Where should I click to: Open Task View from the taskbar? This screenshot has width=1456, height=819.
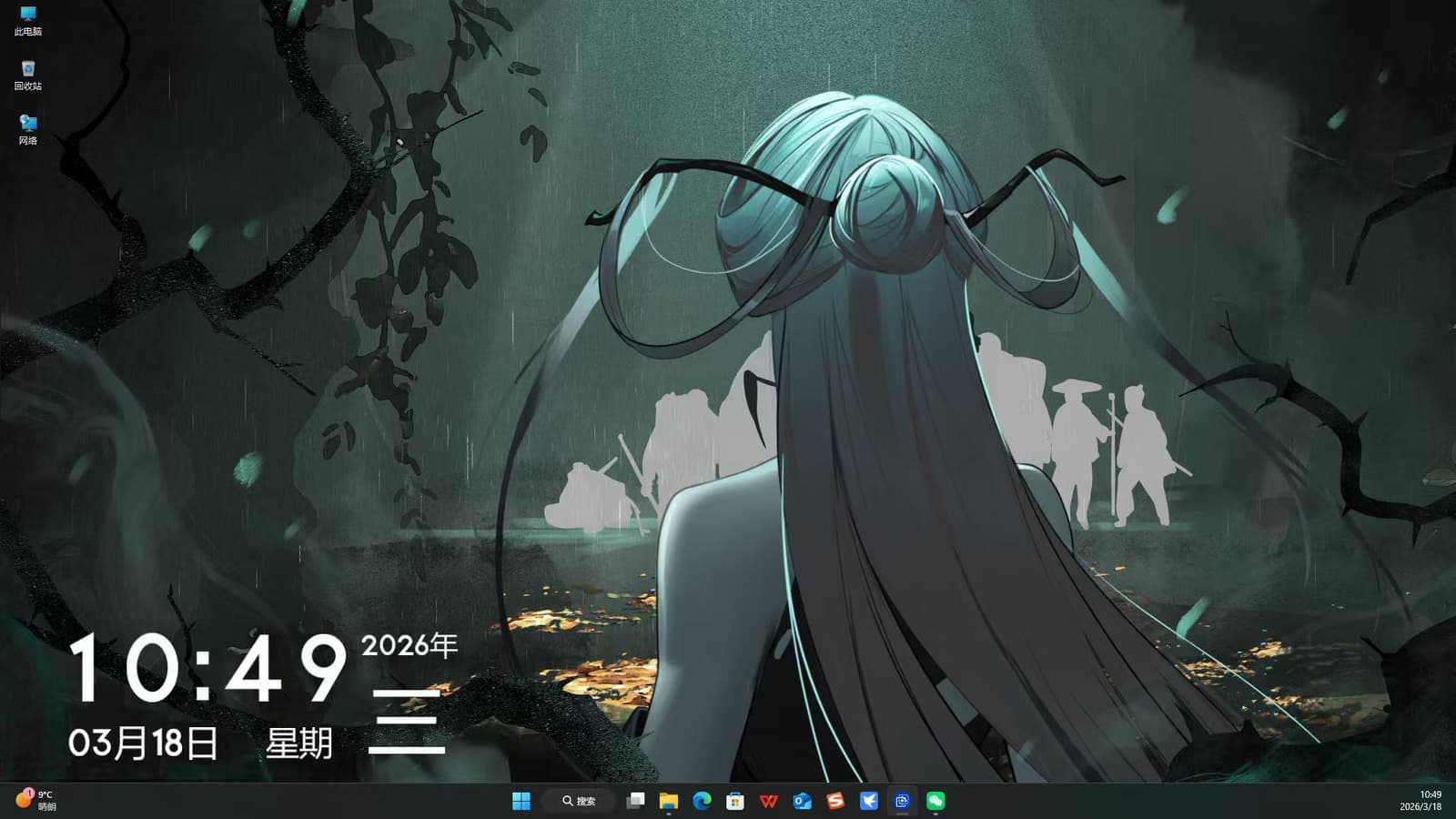coord(636,801)
